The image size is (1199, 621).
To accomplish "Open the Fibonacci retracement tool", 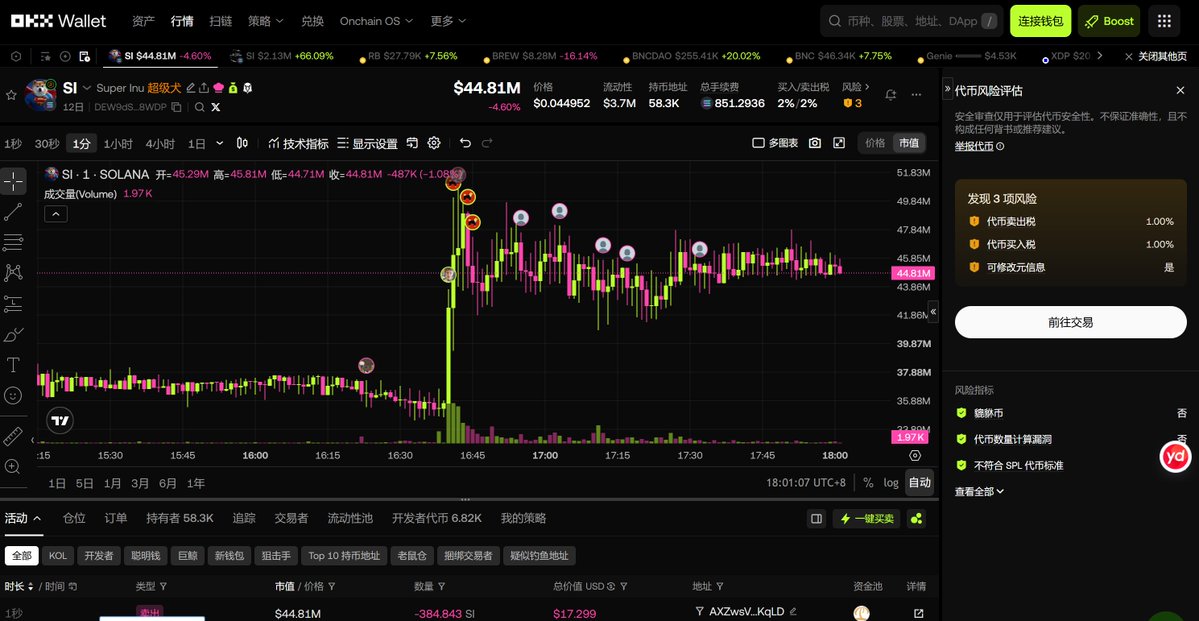I will pos(13,242).
